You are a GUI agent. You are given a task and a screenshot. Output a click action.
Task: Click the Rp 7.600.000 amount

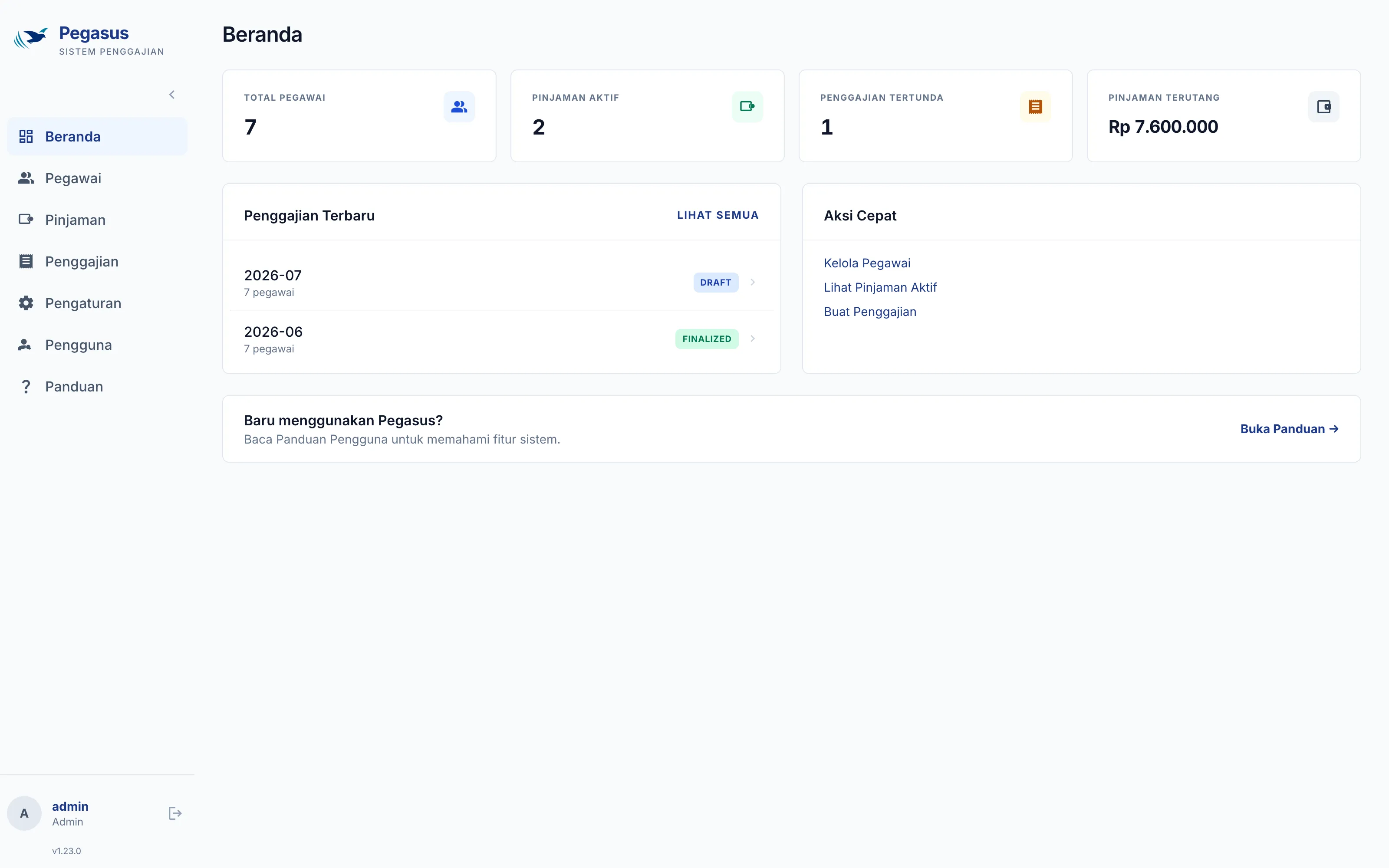coord(1163,127)
